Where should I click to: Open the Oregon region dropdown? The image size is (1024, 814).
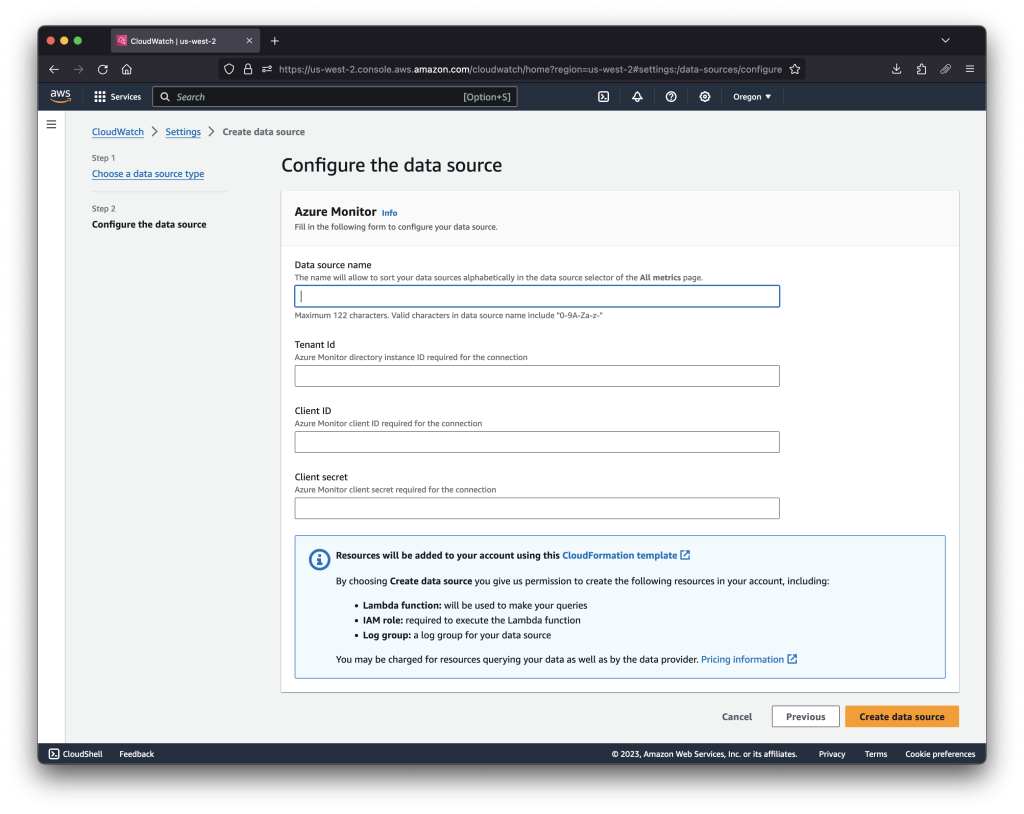pos(752,96)
